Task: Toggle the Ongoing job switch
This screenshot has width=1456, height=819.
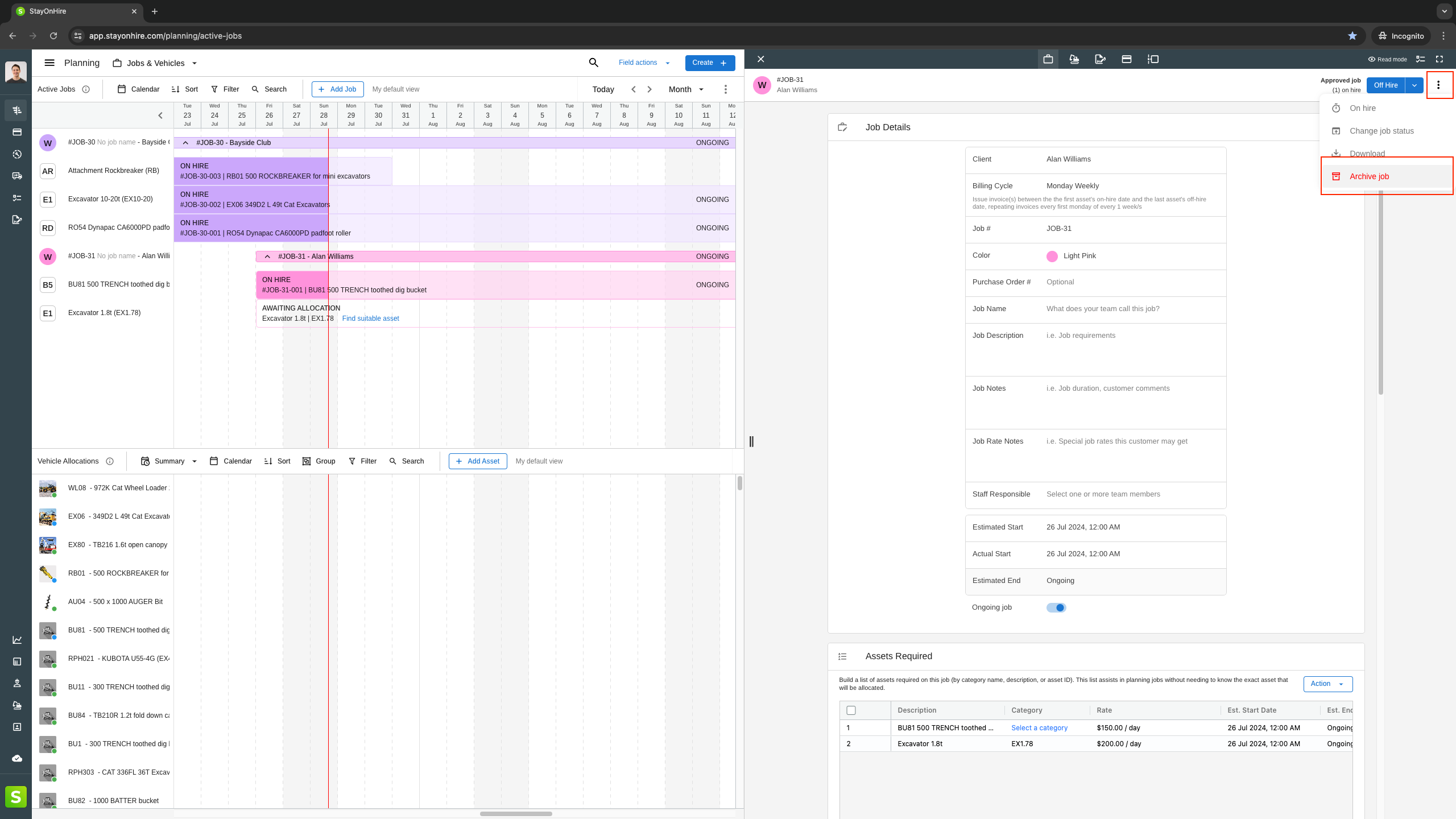Action: (x=1056, y=607)
